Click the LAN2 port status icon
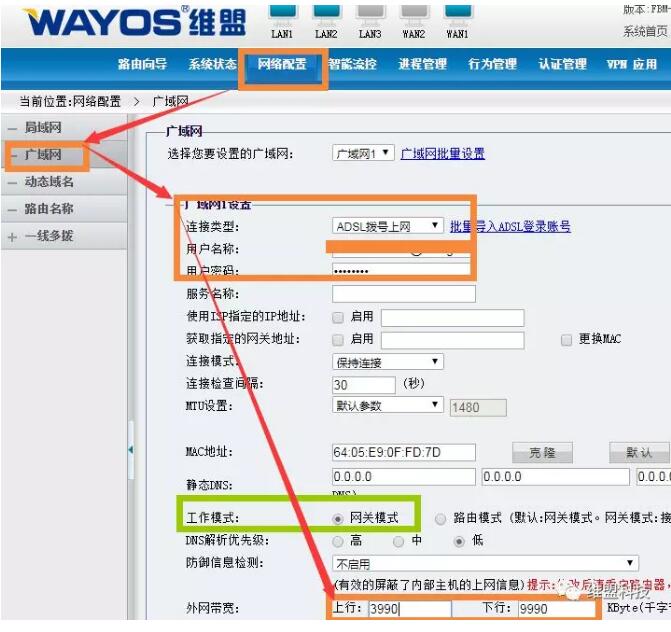671x632 pixels. click(x=327, y=14)
